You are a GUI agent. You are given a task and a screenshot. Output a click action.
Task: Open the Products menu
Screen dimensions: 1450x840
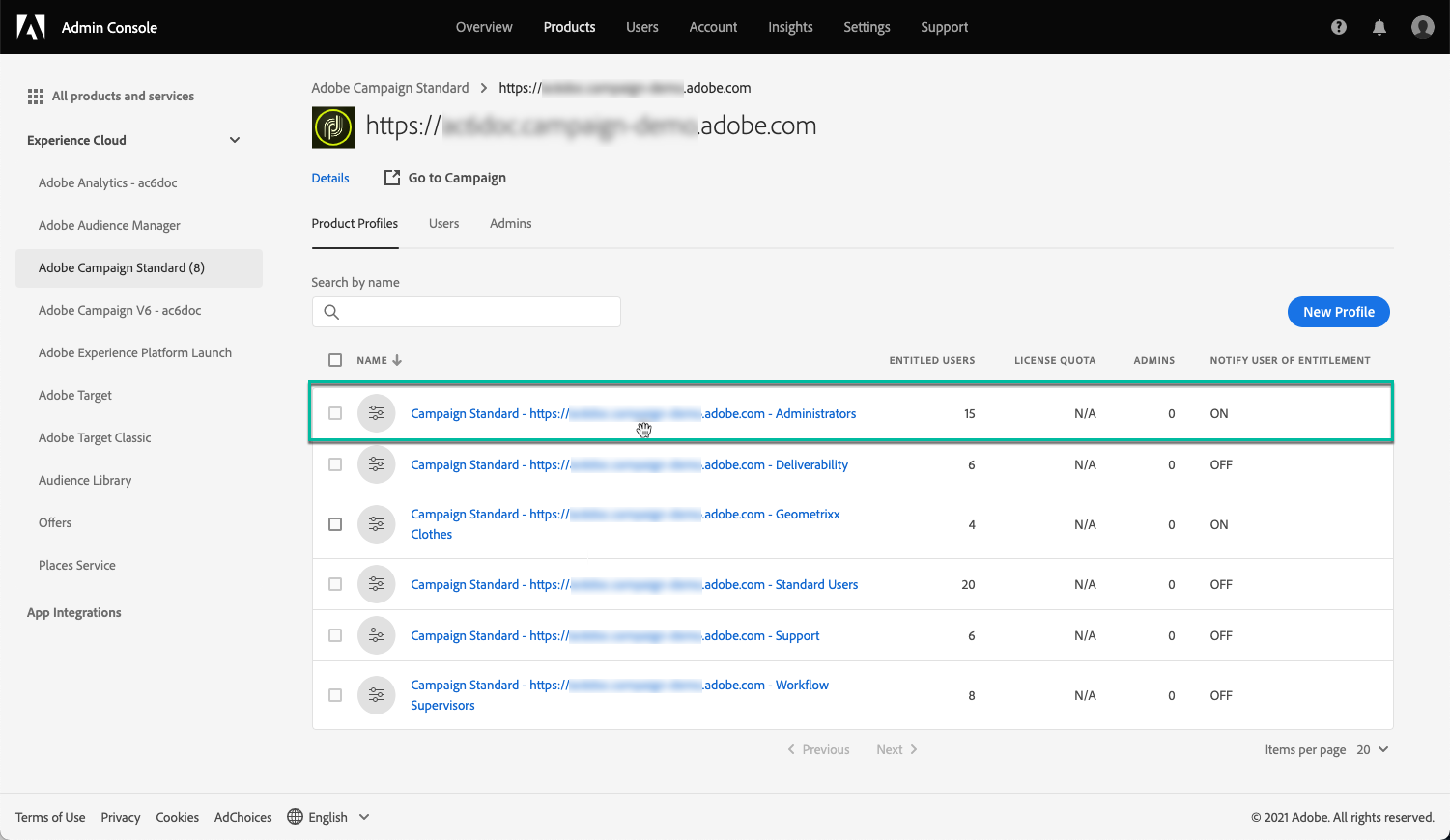569,27
